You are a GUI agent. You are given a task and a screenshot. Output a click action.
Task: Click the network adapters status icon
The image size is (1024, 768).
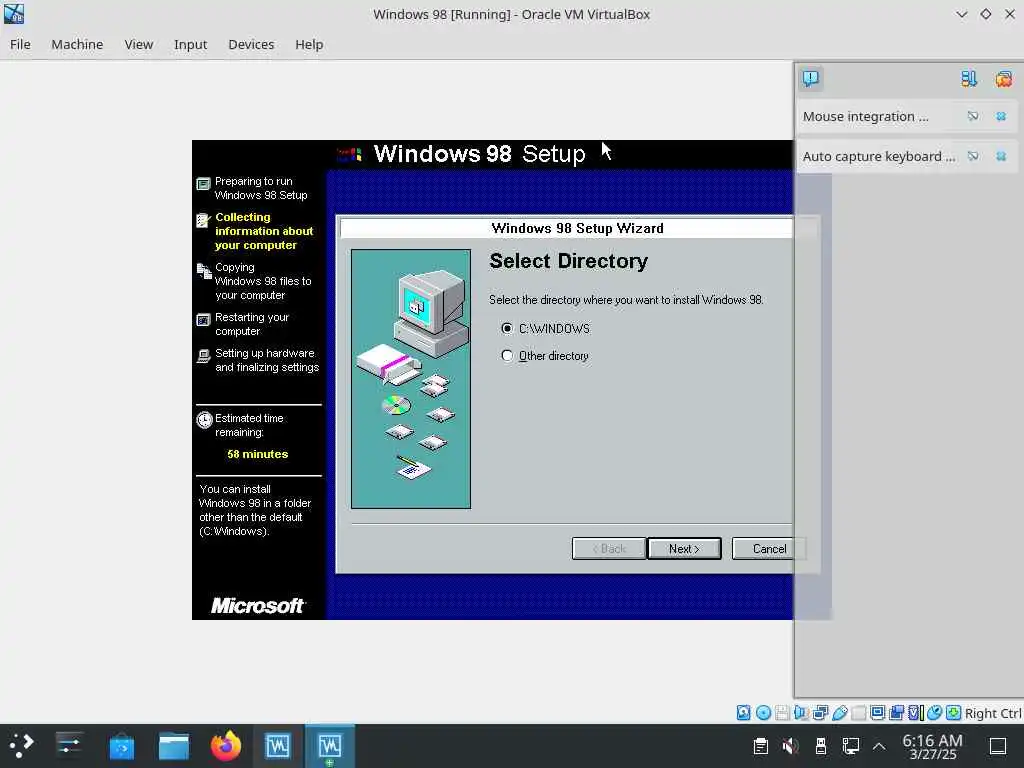pos(821,712)
